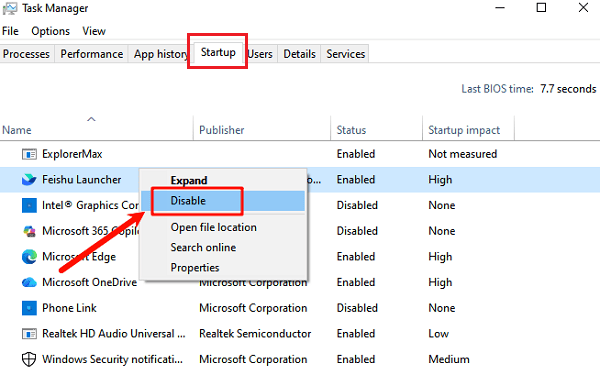Image resolution: width=600 pixels, height=375 pixels.
Task: Click the Realtek HD Audio icon
Action: (x=29, y=334)
